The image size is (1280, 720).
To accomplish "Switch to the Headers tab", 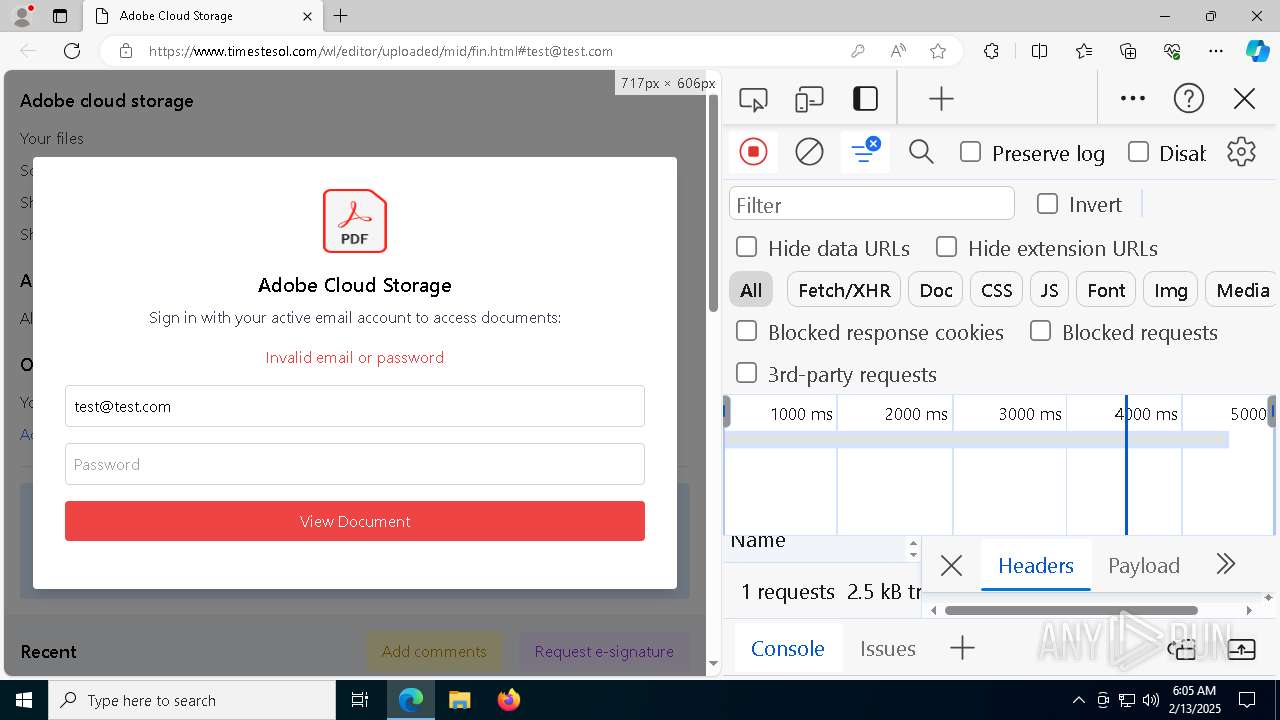I will point(1035,565).
